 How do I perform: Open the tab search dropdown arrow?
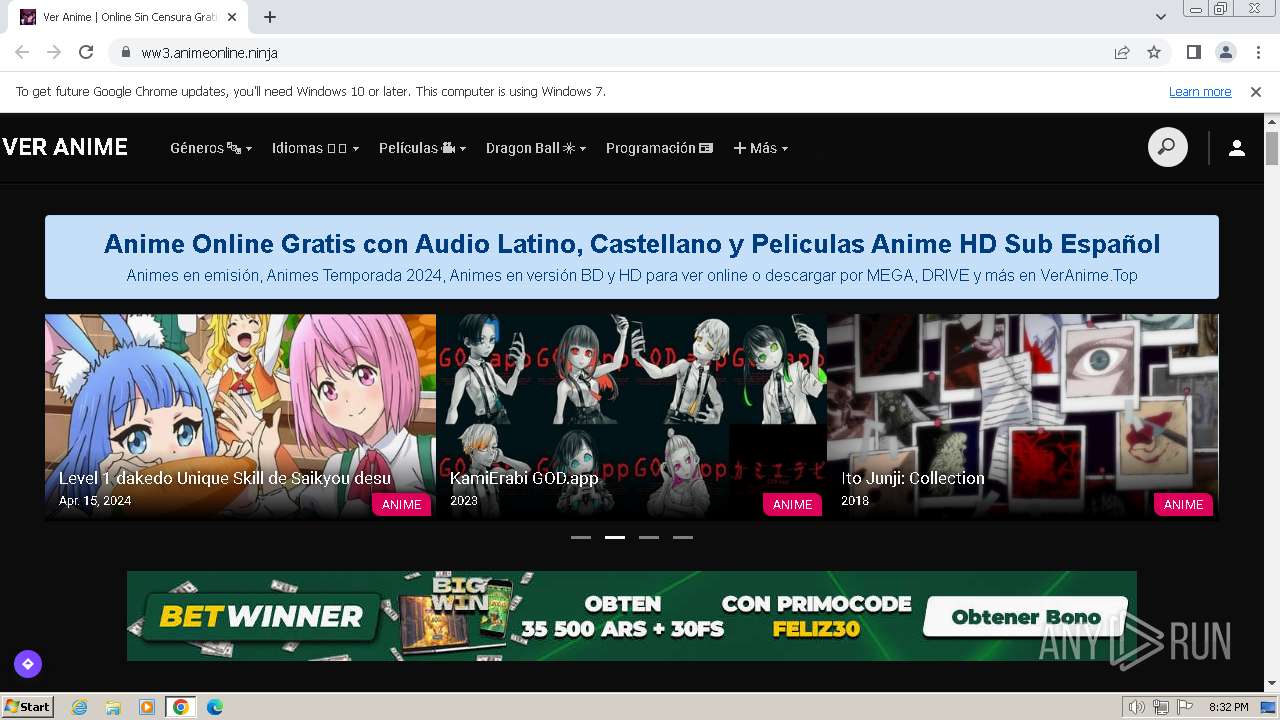[1161, 17]
